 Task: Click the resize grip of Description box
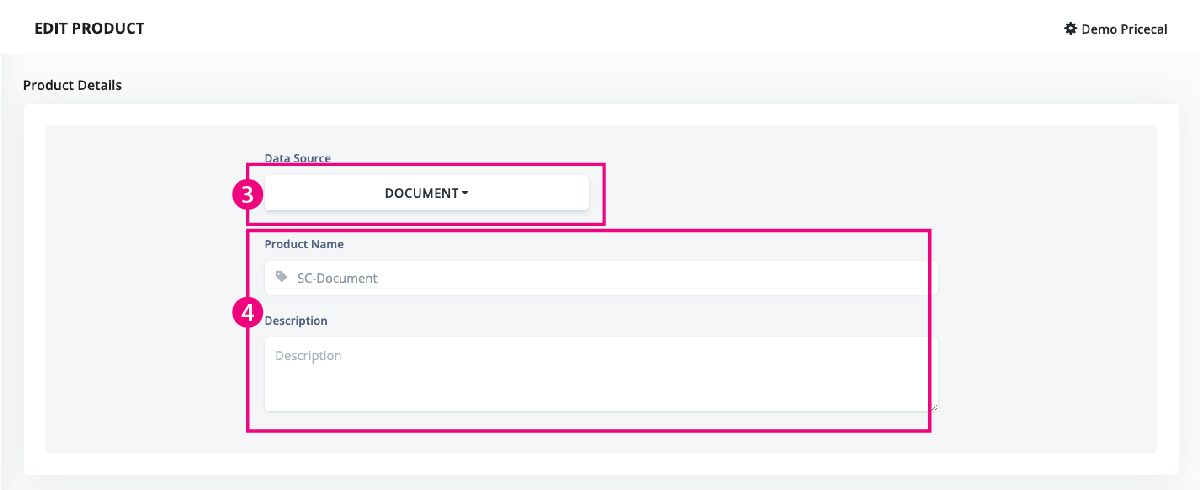[x=934, y=406]
